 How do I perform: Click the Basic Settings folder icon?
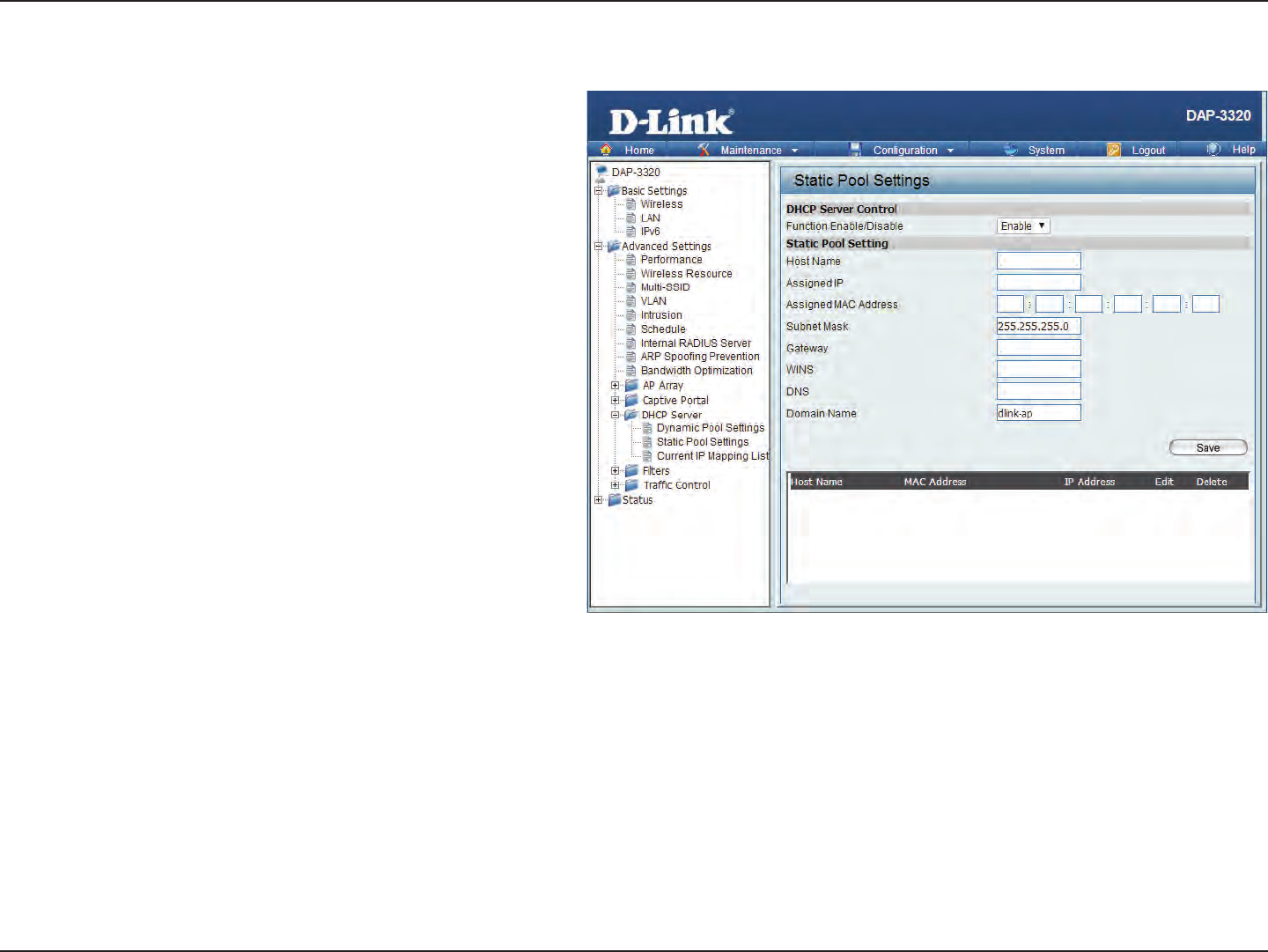[614, 190]
